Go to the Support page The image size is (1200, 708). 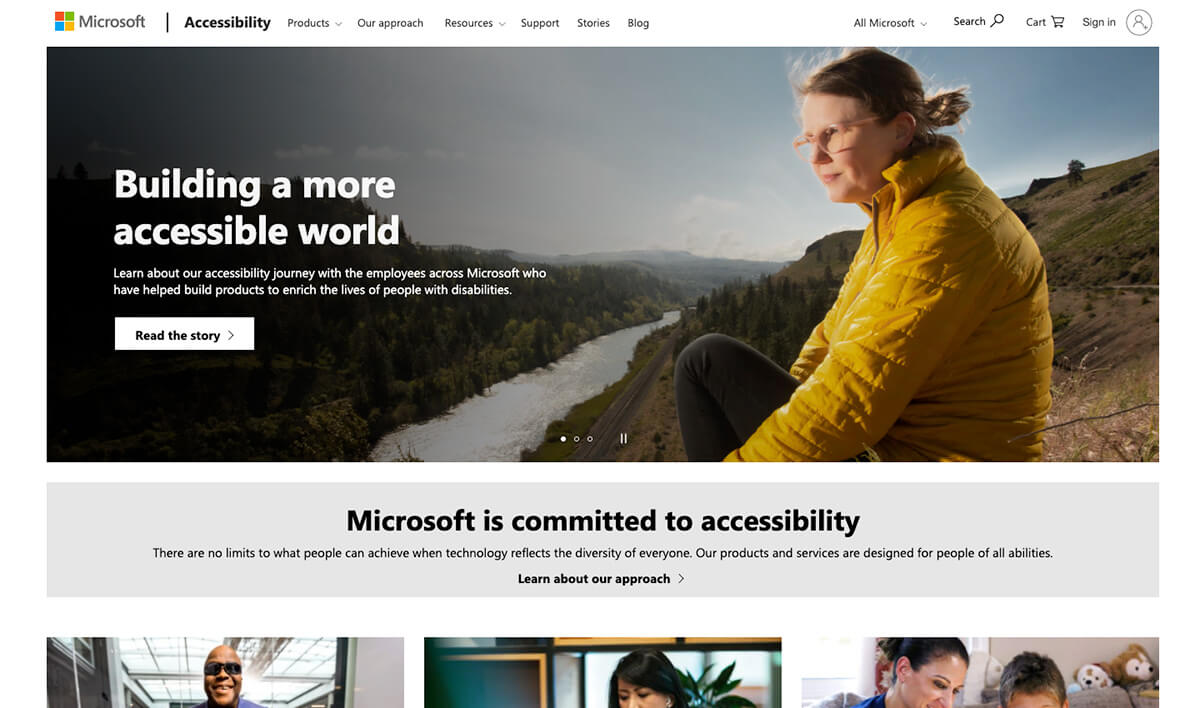pos(540,23)
